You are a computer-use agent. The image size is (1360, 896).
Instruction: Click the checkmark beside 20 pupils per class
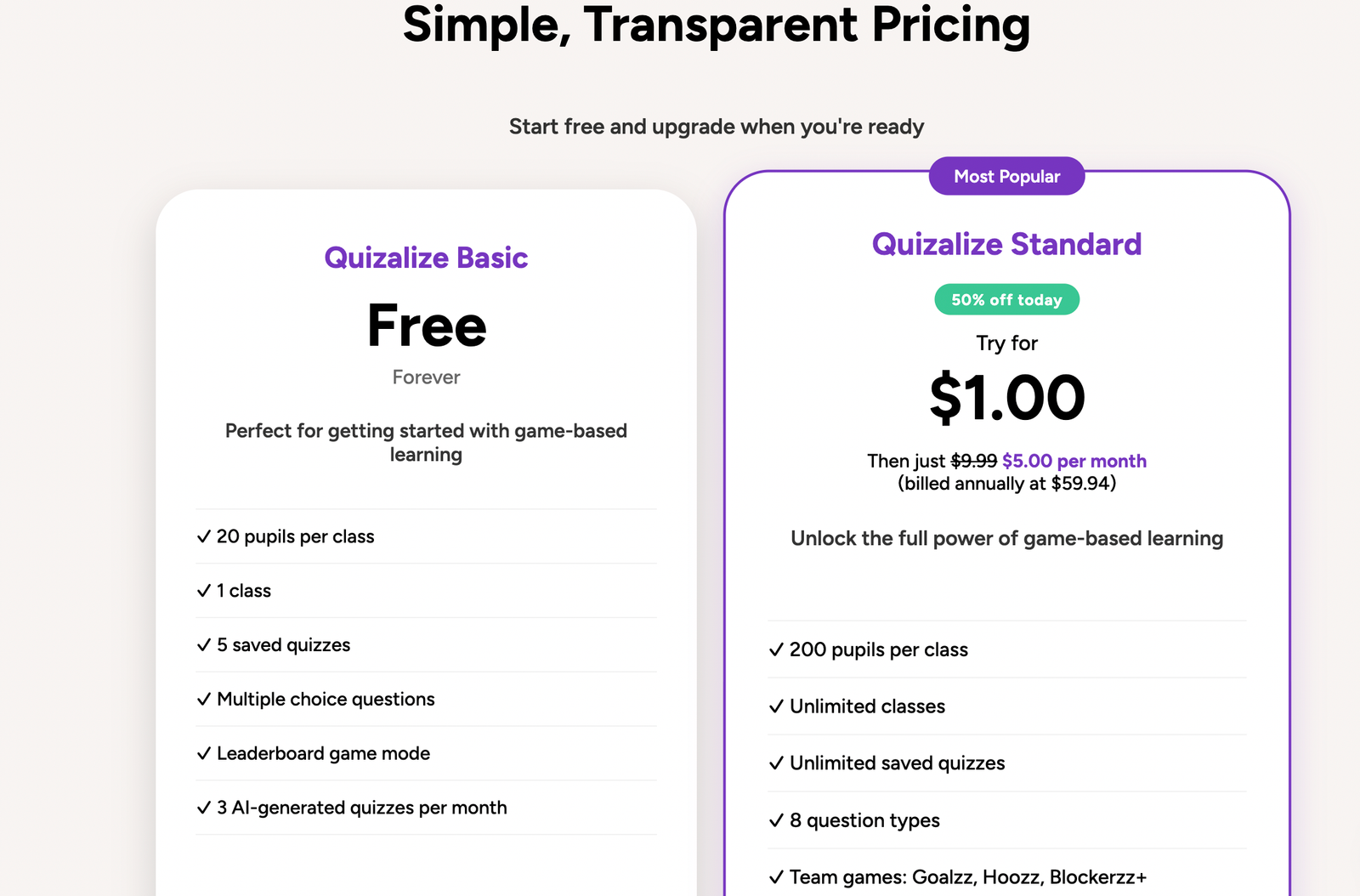(x=204, y=536)
